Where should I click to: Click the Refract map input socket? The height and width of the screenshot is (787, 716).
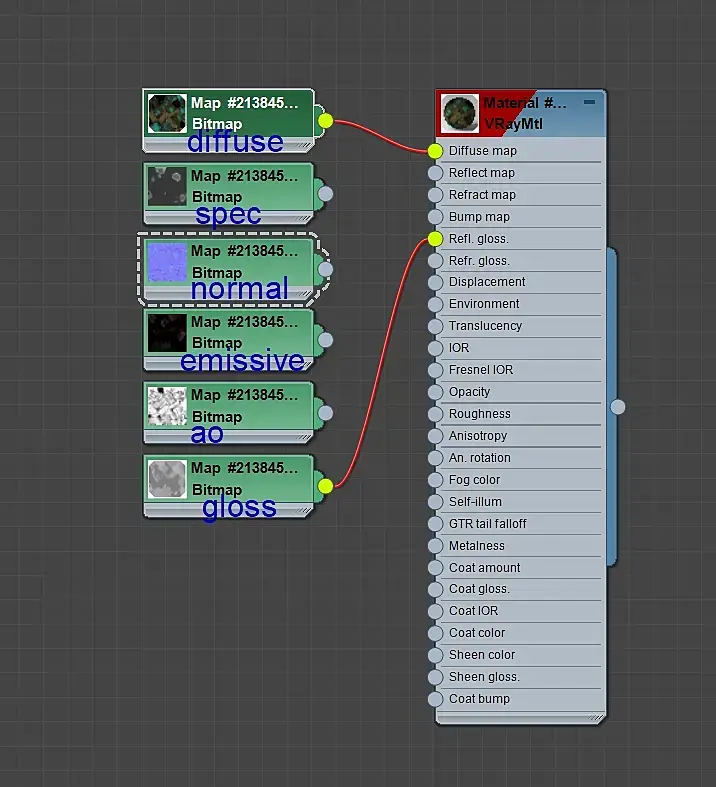(436, 195)
